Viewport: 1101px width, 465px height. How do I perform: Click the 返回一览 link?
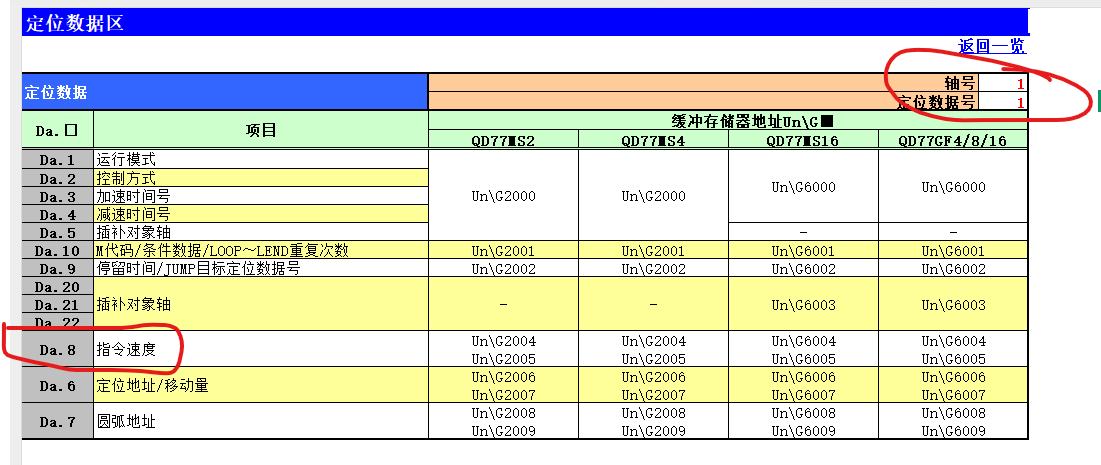coord(991,46)
